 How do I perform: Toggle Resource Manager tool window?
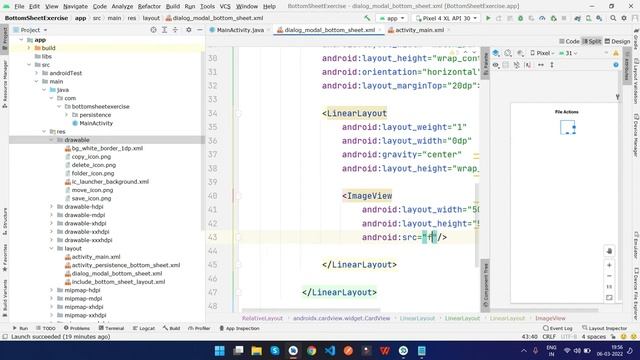click(x=4, y=84)
